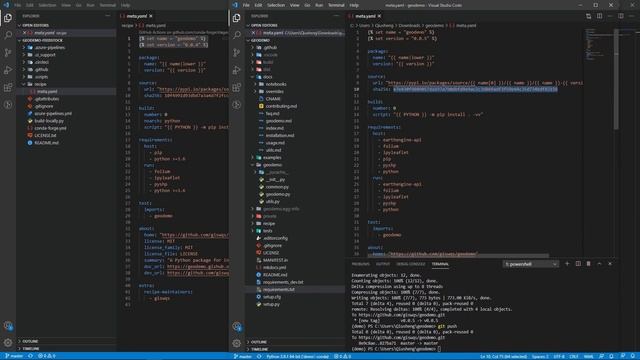Screen dimensions: 640x360
Task: Close meta.yaml tab in left window
Action: [x=151, y=16]
